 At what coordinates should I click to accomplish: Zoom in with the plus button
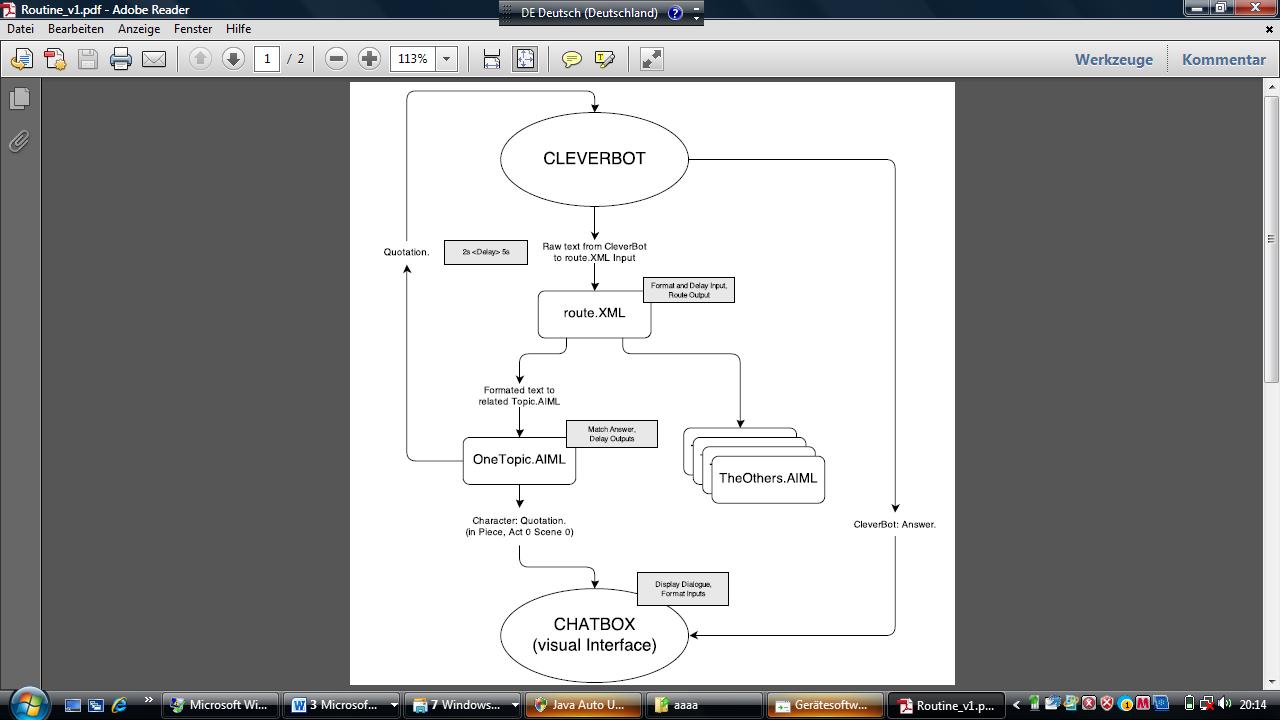pos(369,59)
